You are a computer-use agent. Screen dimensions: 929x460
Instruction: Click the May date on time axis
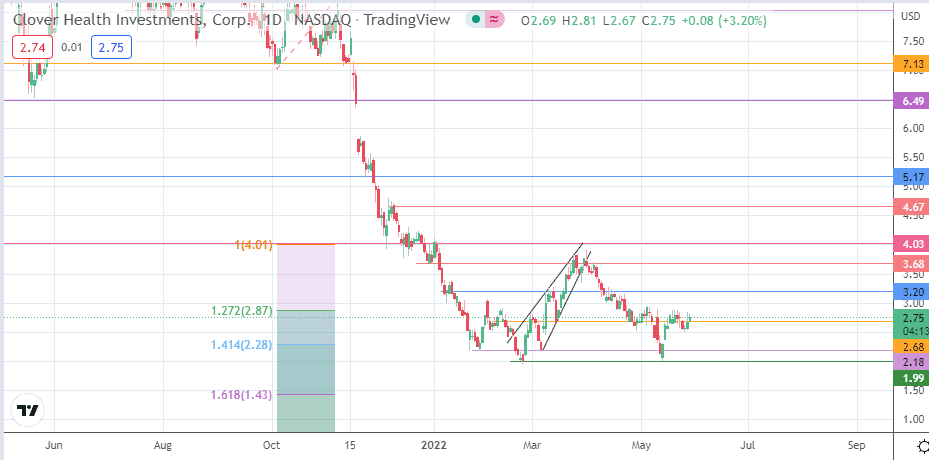[x=642, y=445]
